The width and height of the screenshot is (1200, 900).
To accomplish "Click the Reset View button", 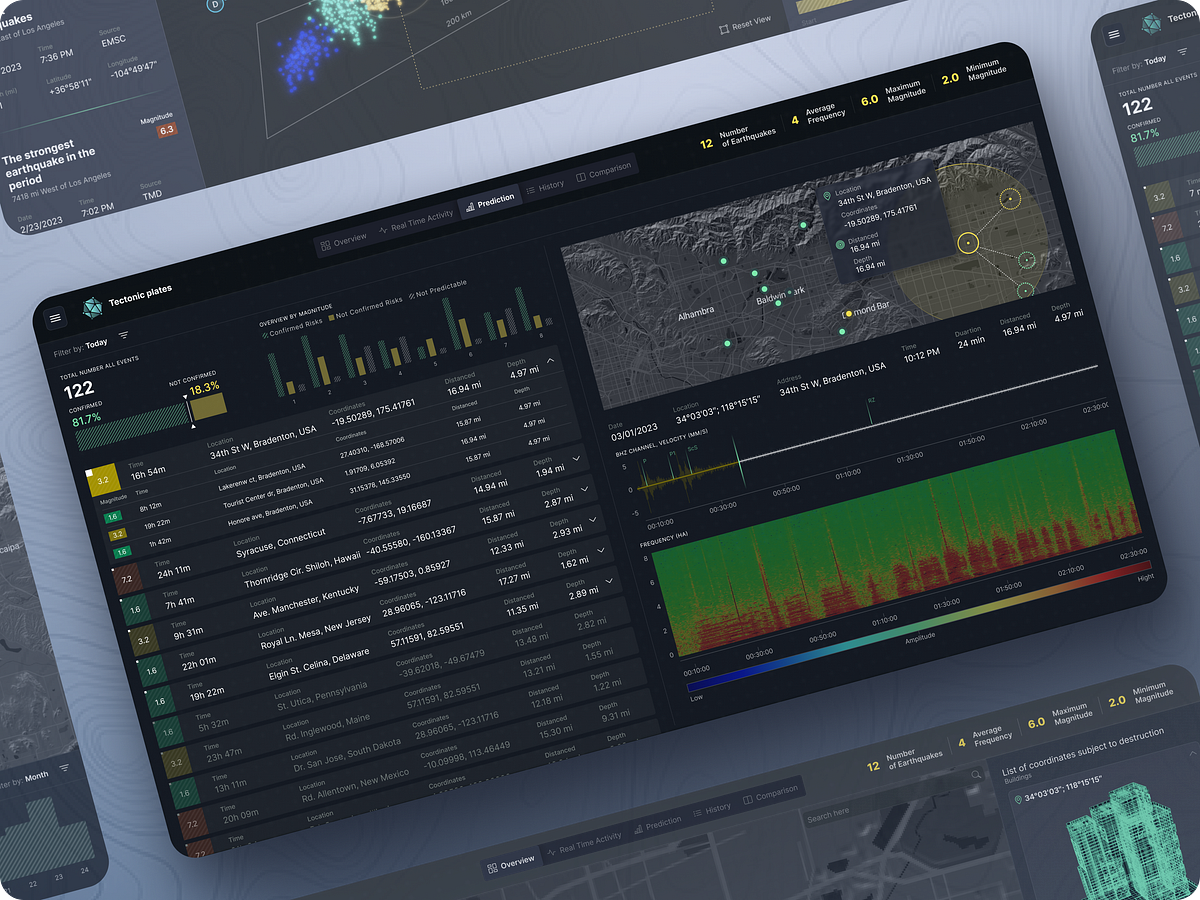I will [x=745, y=24].
